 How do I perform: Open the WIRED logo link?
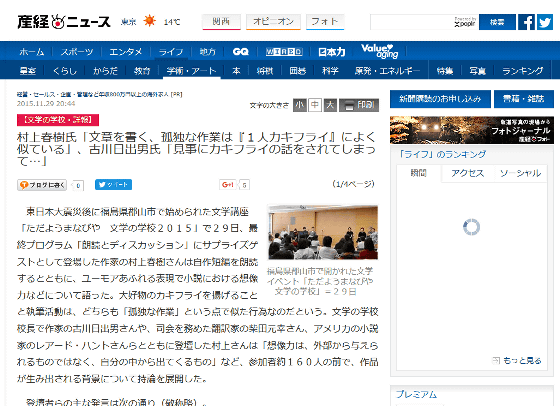coord(284,52)
